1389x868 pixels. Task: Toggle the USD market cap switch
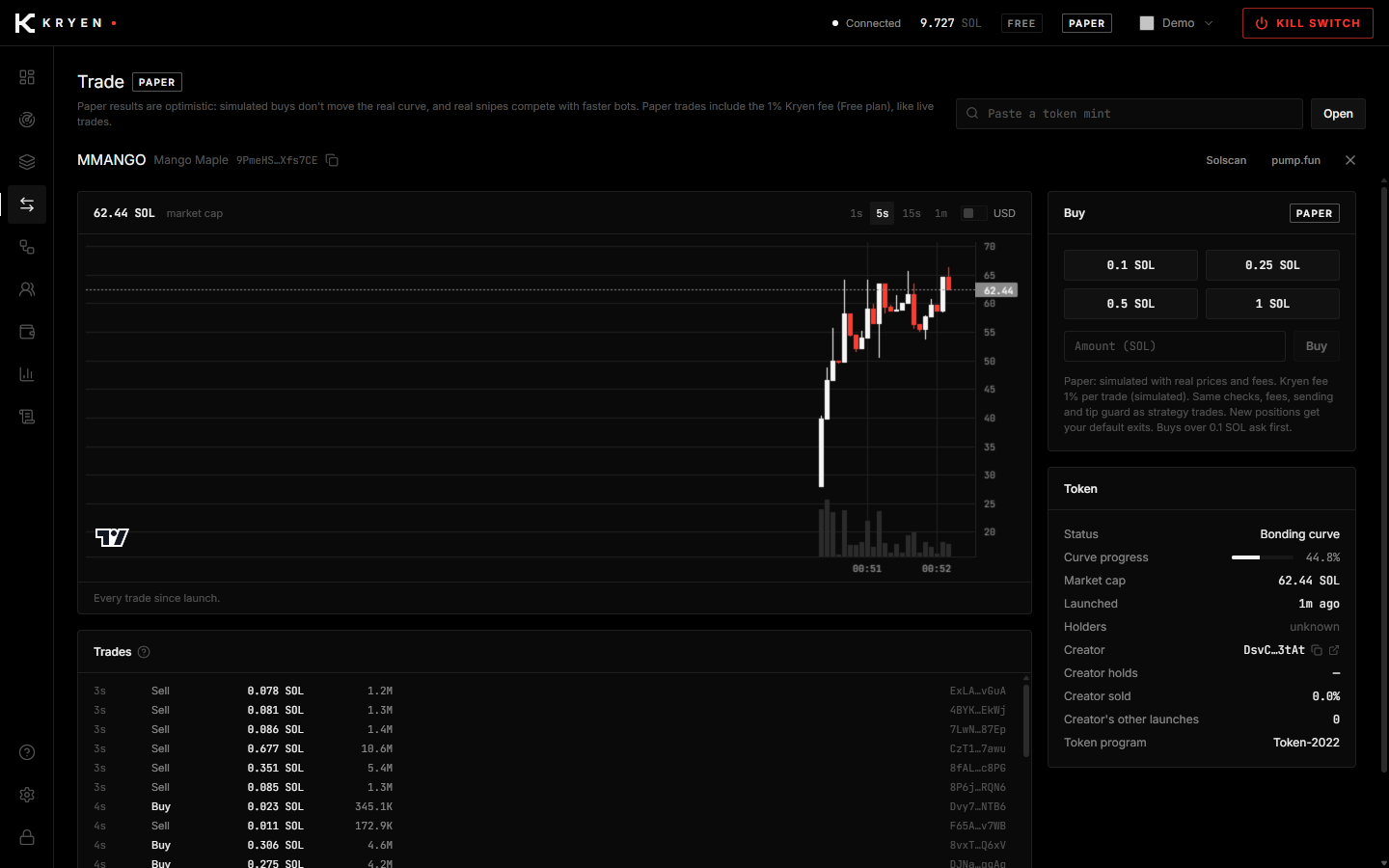click(x=973, y=213)
